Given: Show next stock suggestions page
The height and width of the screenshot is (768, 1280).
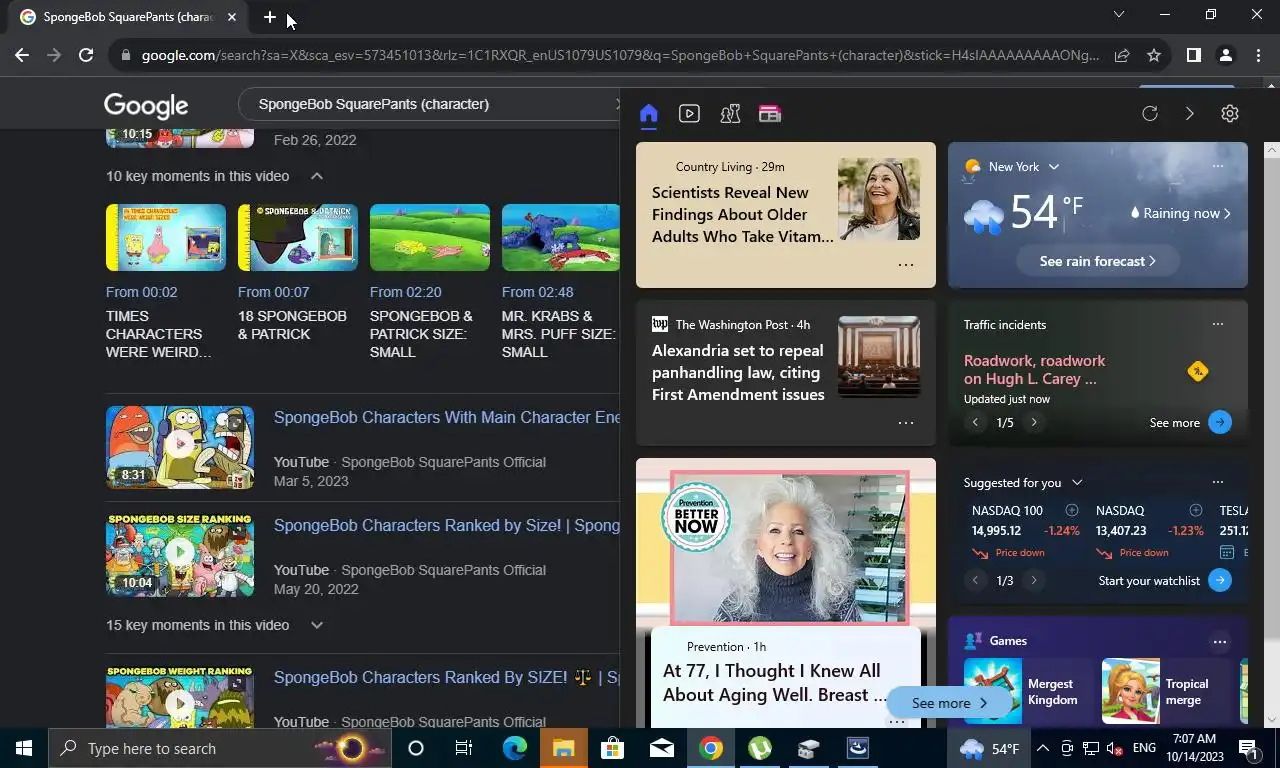Looking at the screenshot, I should click(1034, 580).
